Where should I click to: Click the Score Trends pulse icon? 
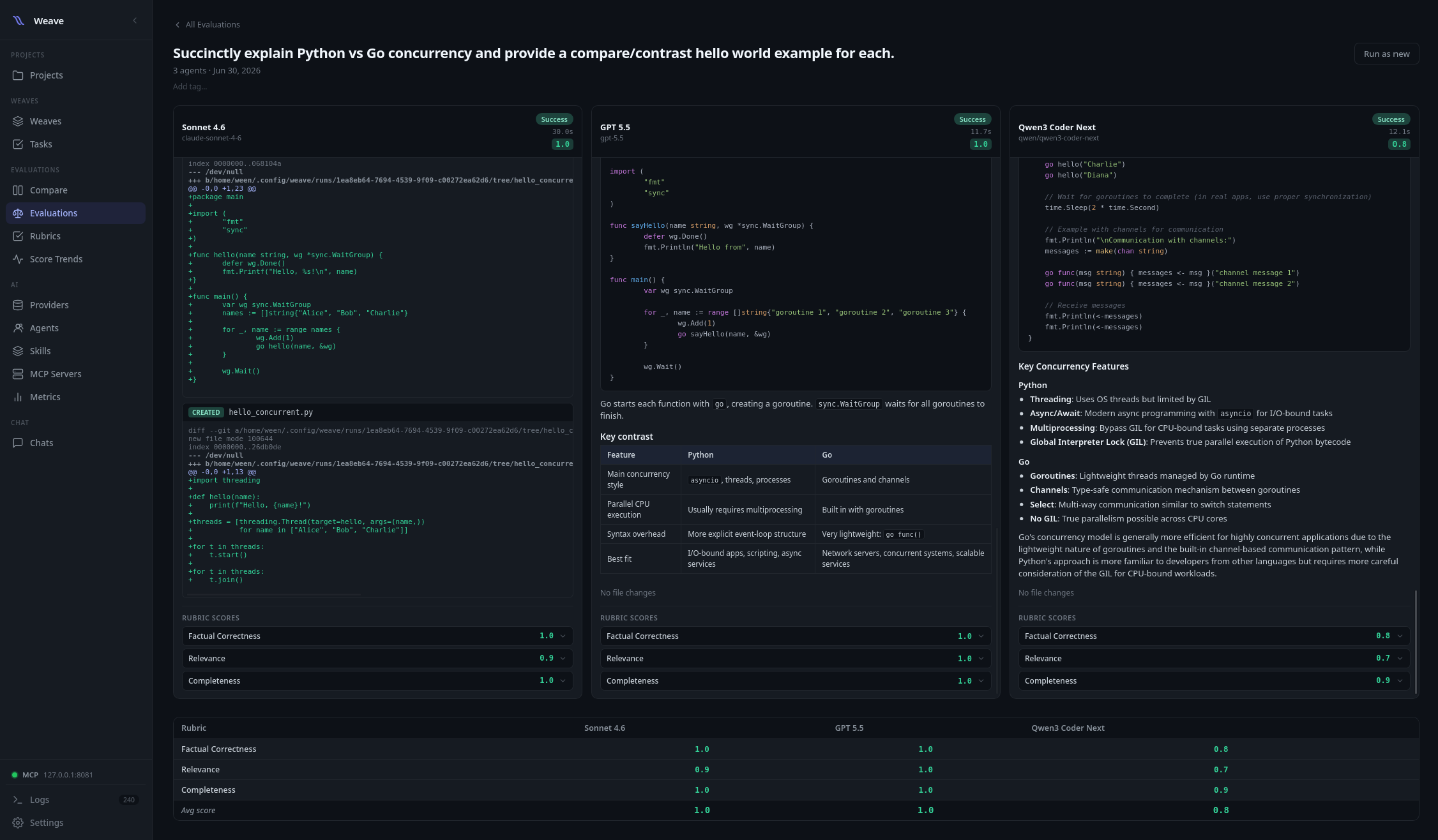click(x=18, y=259)
